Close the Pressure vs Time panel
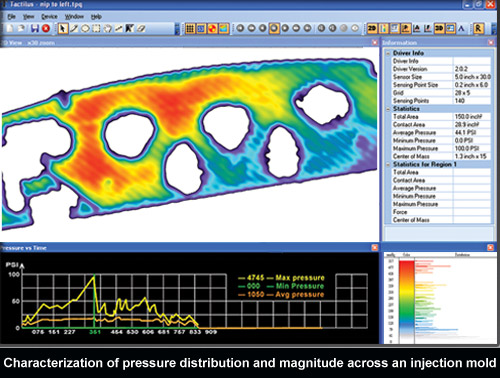 375,247
